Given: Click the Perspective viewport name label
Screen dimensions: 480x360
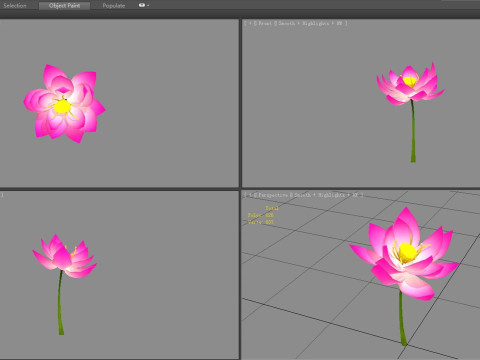Looking at the screenshot, I should click(272, 195).
